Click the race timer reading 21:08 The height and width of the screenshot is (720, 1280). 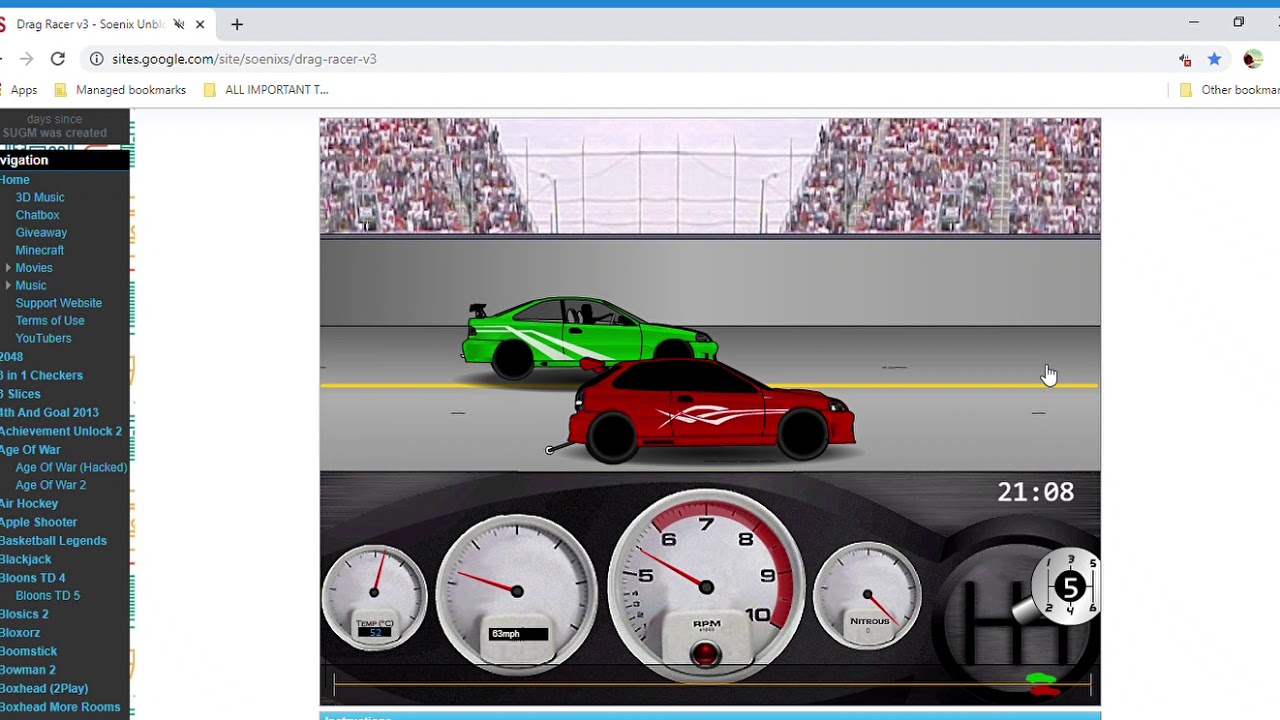pos(1035,492)
